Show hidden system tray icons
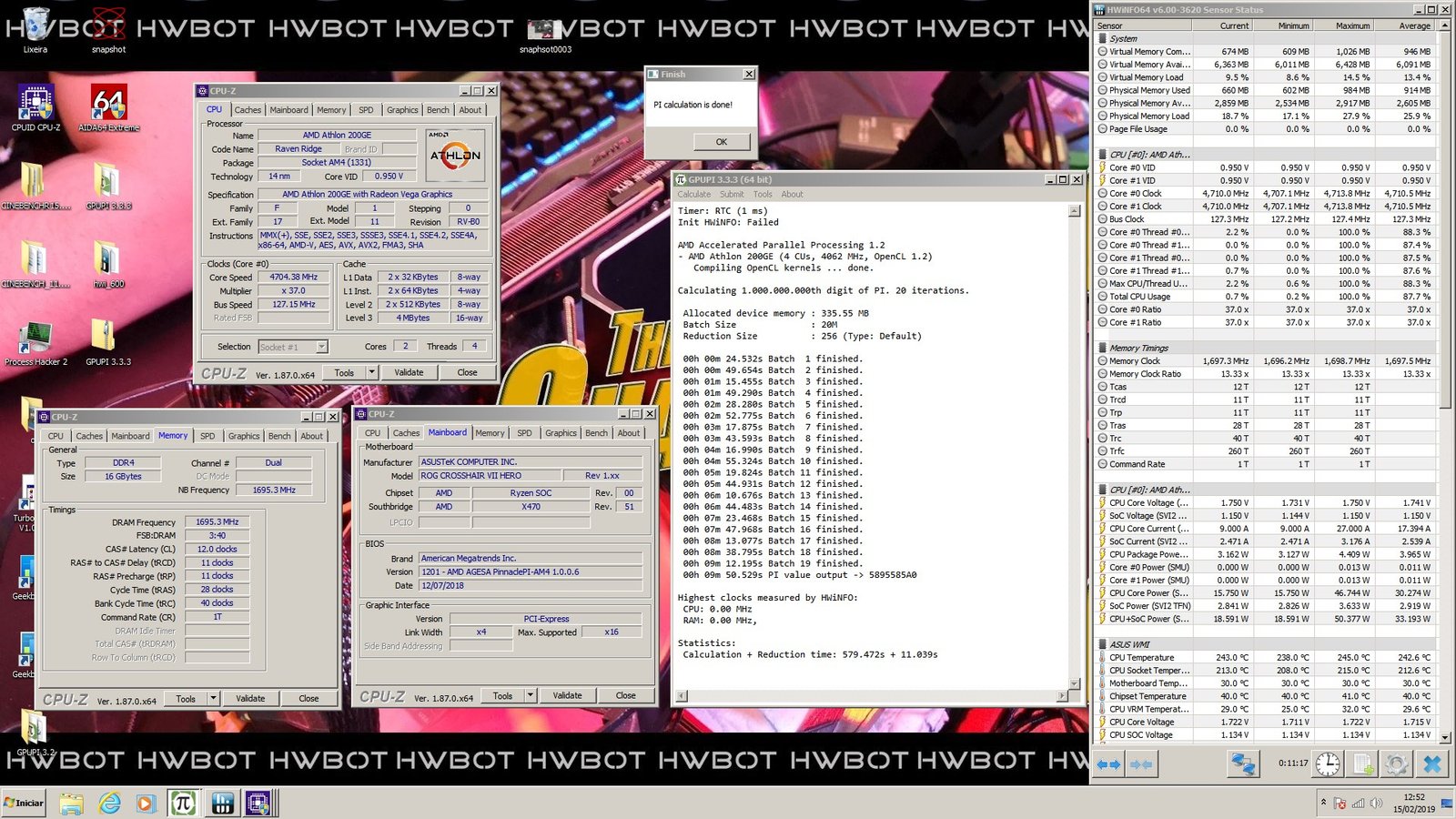Viewport: 1456px width, 819px height. click(1323, 802)
